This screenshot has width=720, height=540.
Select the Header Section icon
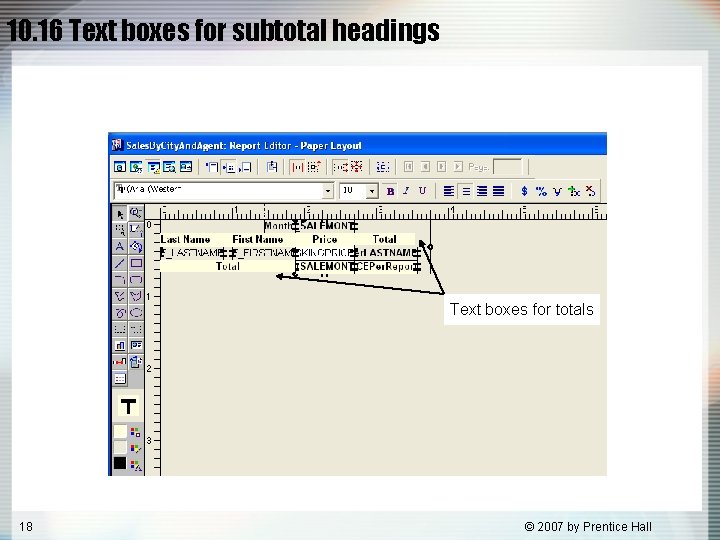click(x=212, y=167)
